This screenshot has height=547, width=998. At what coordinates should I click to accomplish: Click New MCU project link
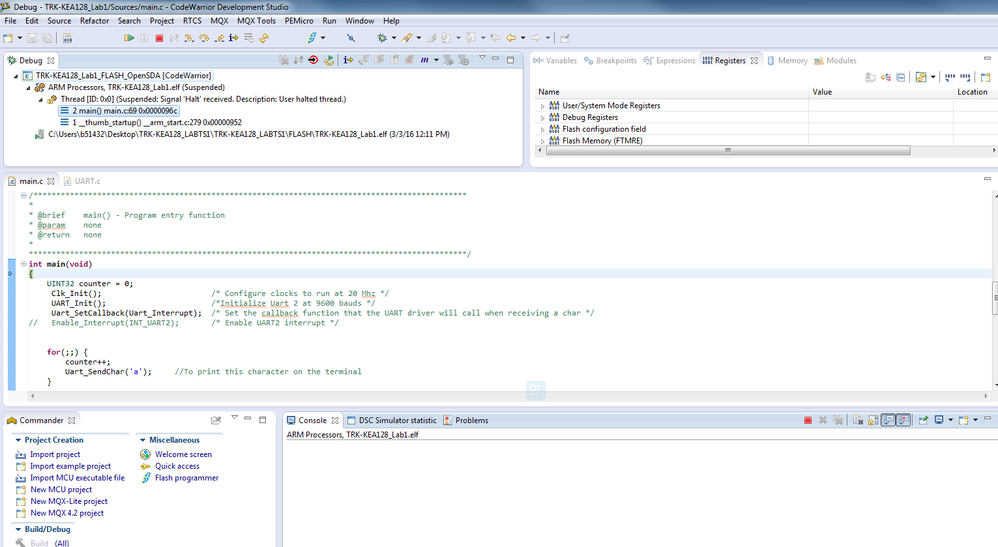pos(61,490)
